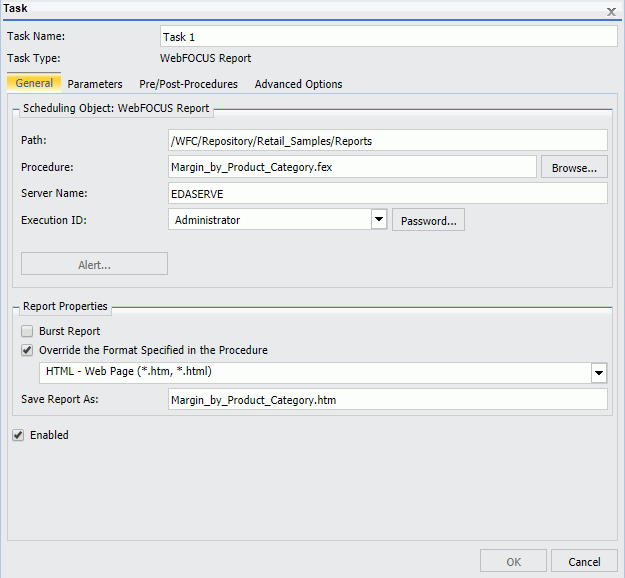Image resolution: width=625 pixels, height=578 pixels.
Task: Click the Scheduling Object: WebFOCUS Report heading
Action: 116,108
